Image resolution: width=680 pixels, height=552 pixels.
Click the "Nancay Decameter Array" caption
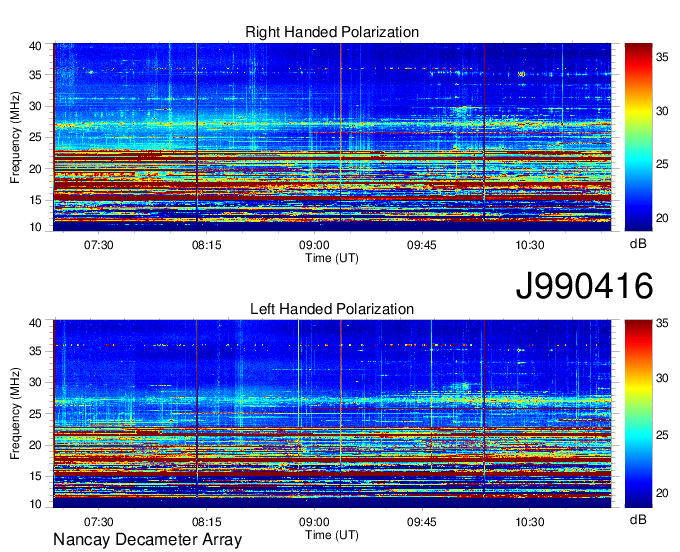[147, 540]
